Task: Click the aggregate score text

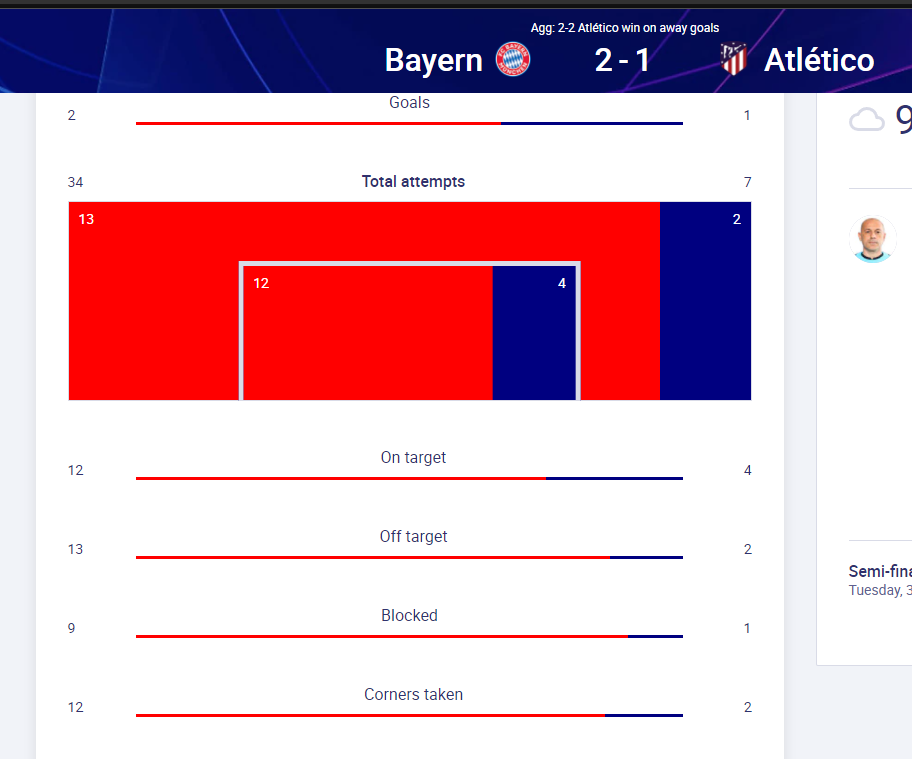Action: (x=625, y=28)
